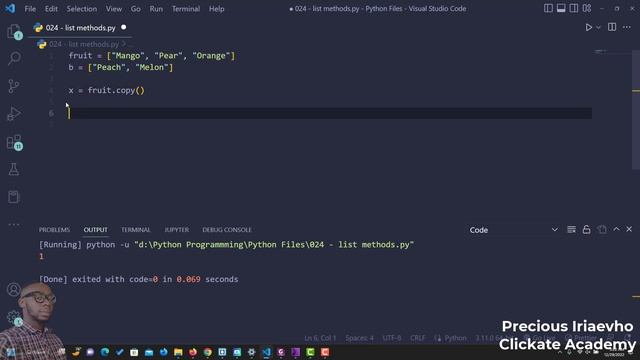The height and width of the screenshot is (360, 640).
Task: Click the '"Peach"' string on line 2
Action: (x=109, y=67)
